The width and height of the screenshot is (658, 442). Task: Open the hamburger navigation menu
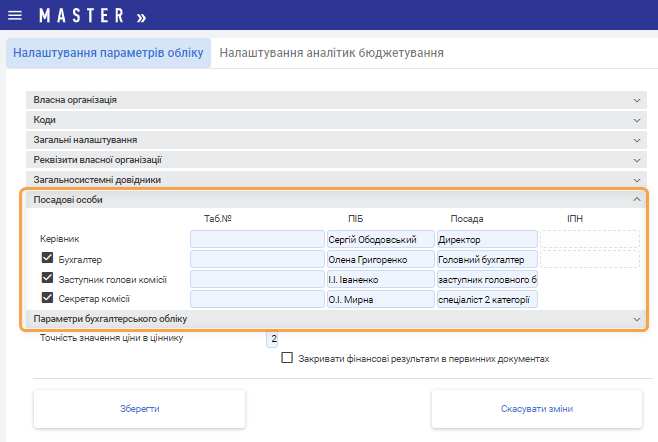pyautogui.click(x=14, y=18)
